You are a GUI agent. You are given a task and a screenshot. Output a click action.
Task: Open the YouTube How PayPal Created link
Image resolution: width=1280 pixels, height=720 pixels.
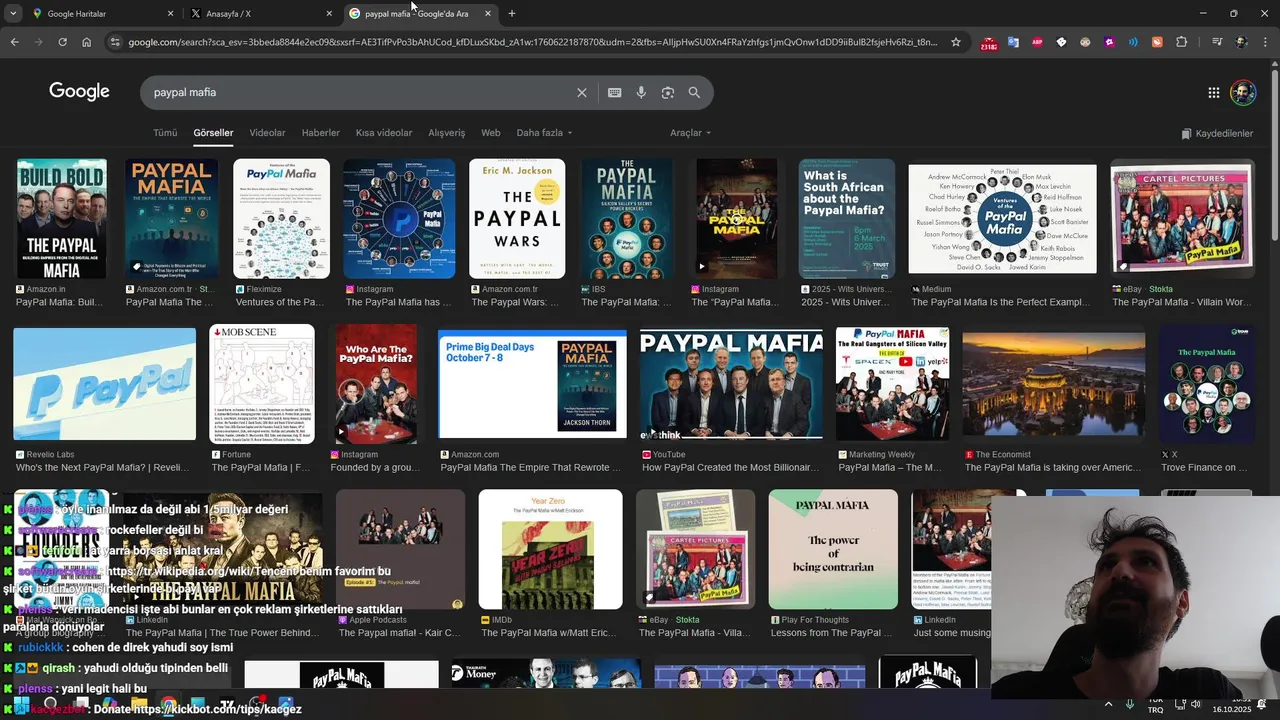pyautogui.click(x=732, y=467)
